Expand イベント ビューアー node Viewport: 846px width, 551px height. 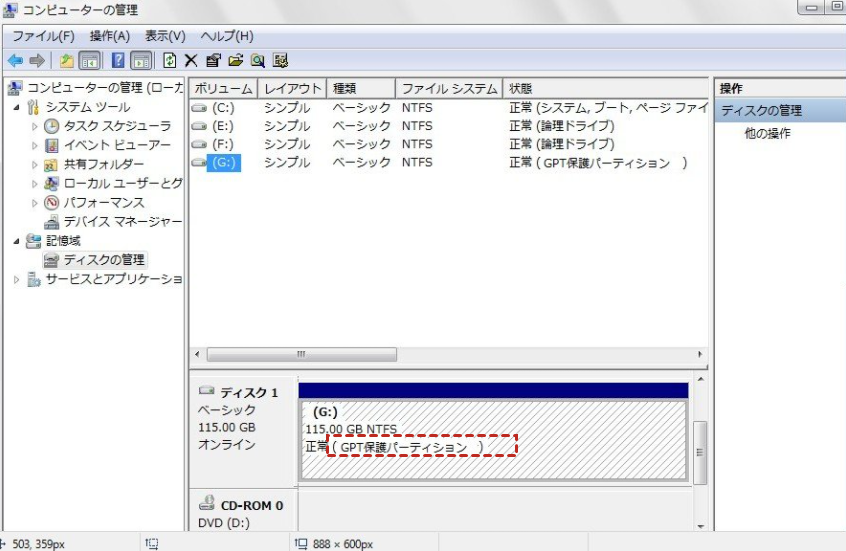tap(35, 145)
